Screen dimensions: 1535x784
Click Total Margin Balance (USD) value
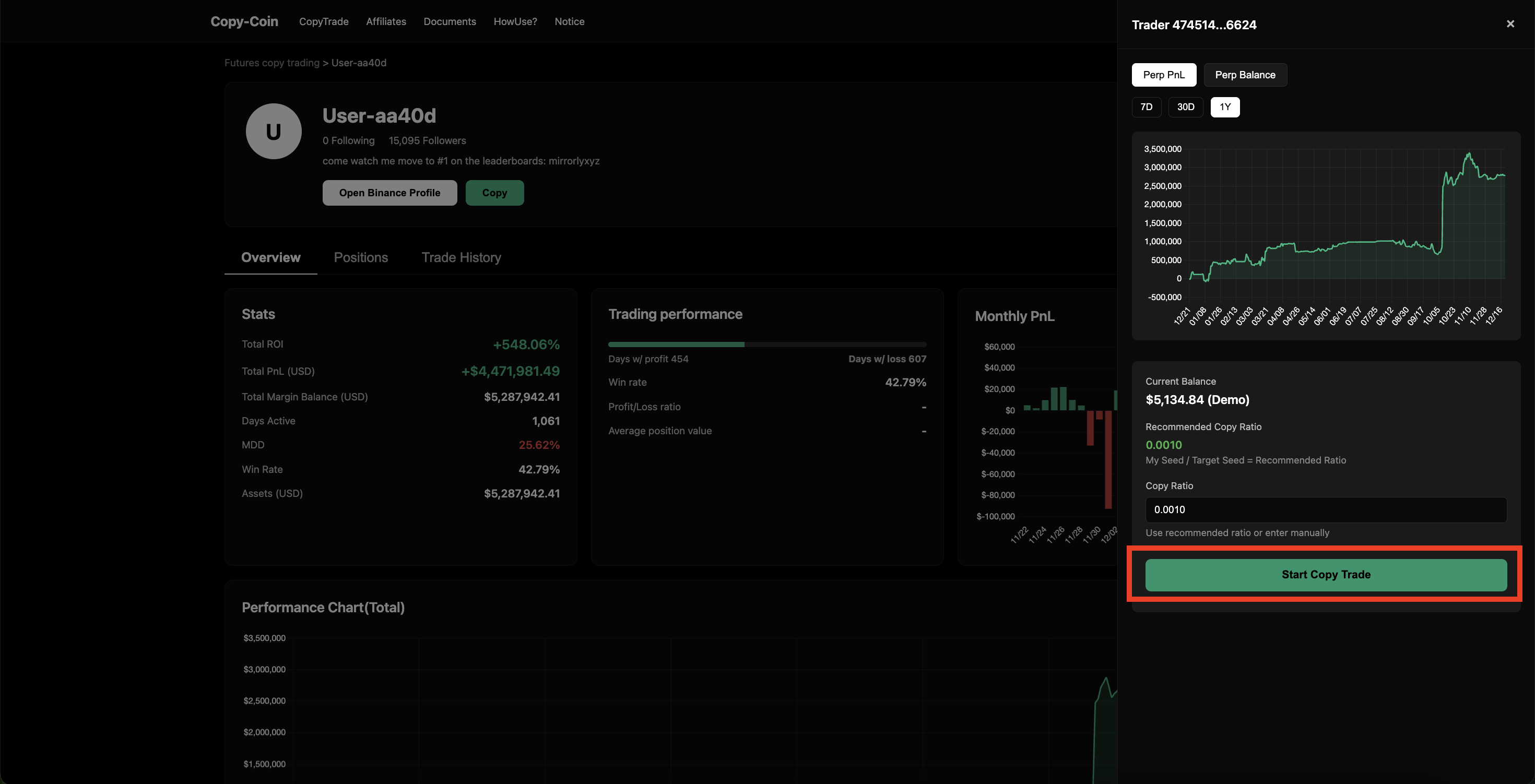click(522, 397)
